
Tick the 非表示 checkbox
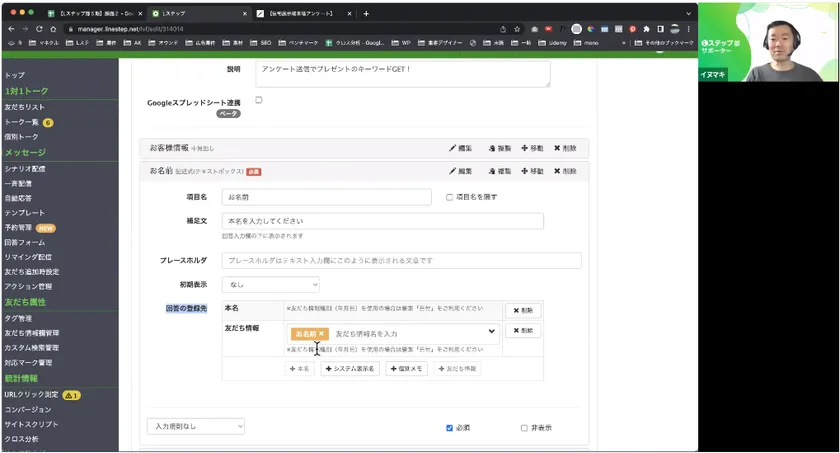tap(524, 428)
